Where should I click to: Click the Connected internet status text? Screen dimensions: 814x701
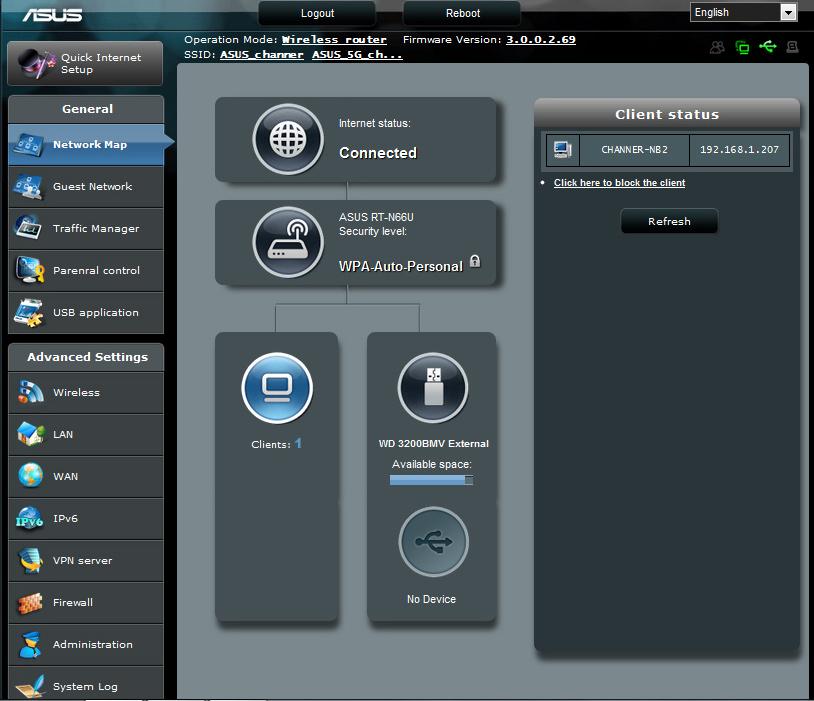tap(378, 153)
